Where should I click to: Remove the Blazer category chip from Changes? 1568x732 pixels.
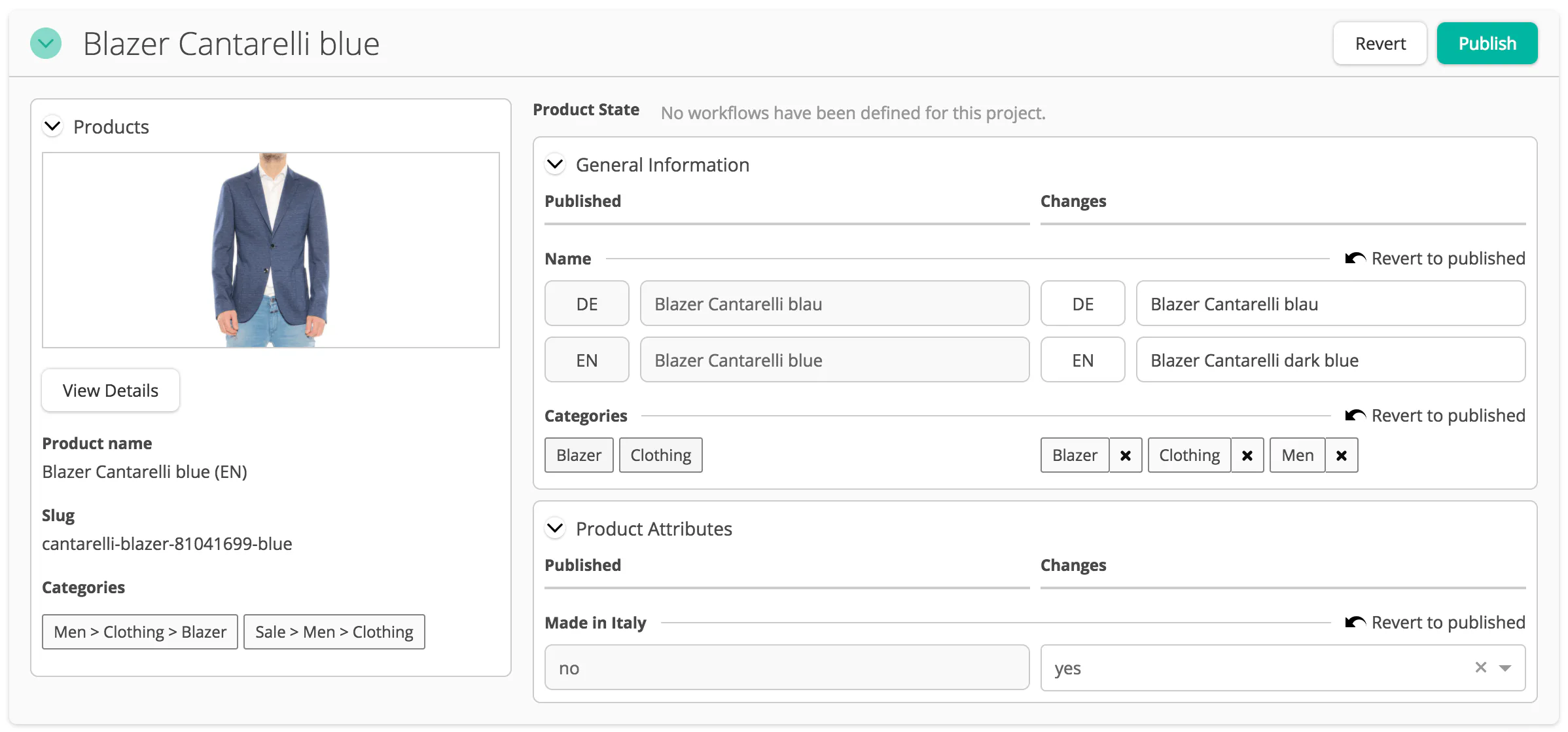[x=1125, y=454]
